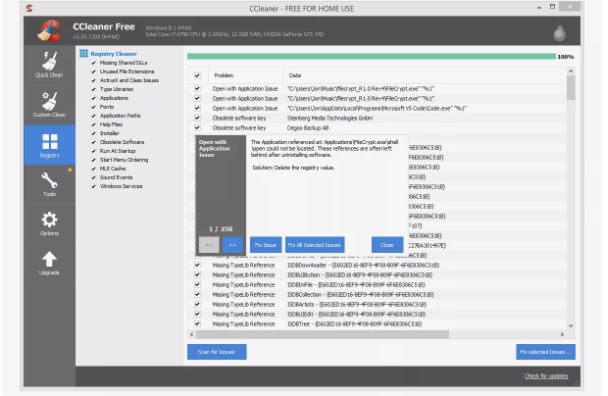
Task: Open the Check for updates link
Action: pos(546,376)
